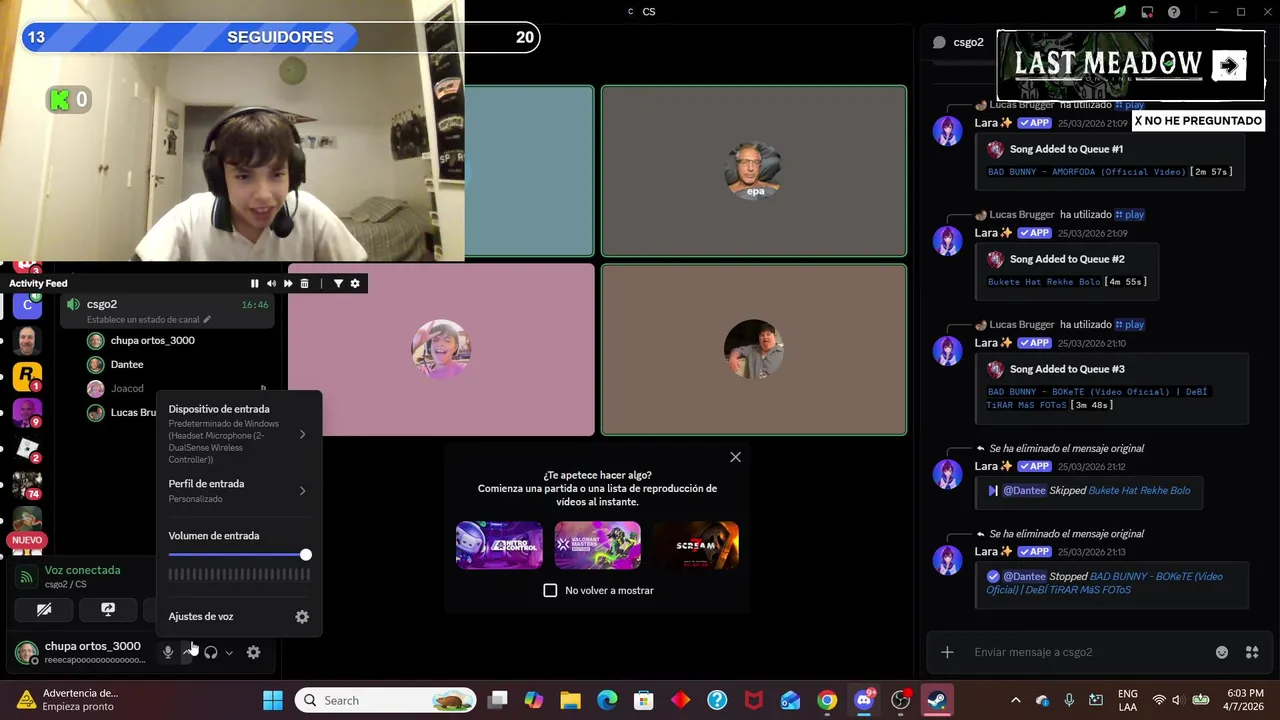The height and width of the screenshot is (720, 1280).
Task: Pause the Activity Feed
Action: pos(254,284)
